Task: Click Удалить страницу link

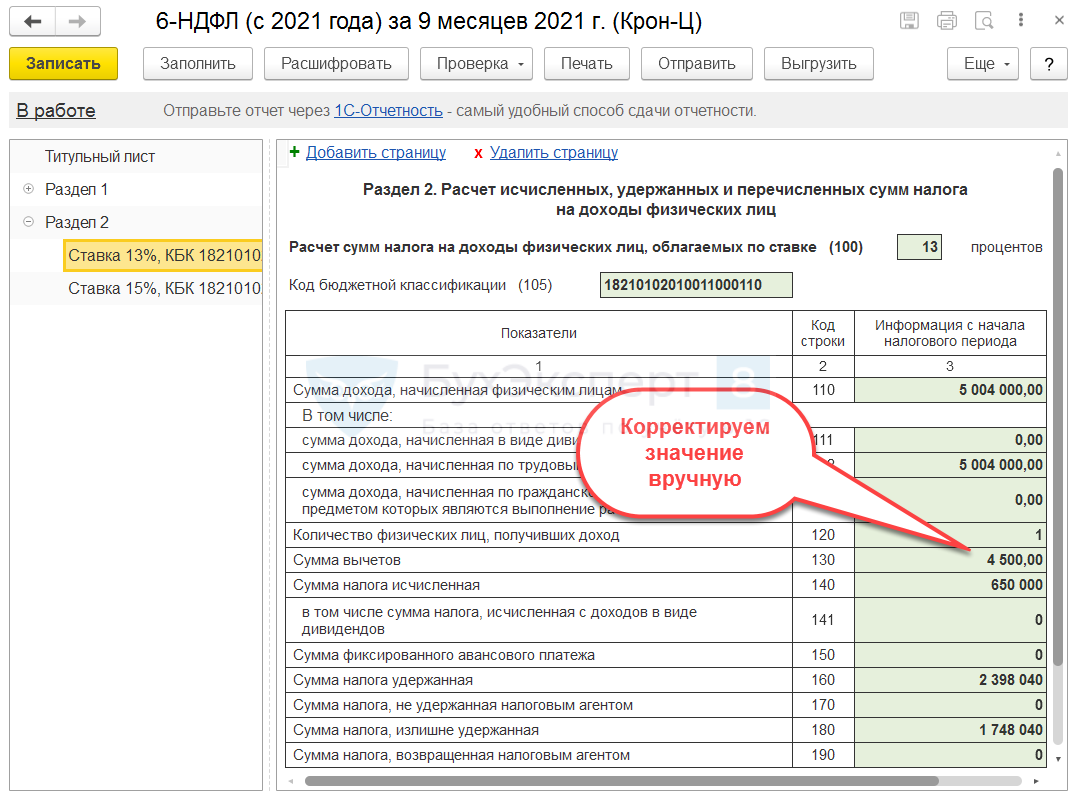Action: point(554,152)
